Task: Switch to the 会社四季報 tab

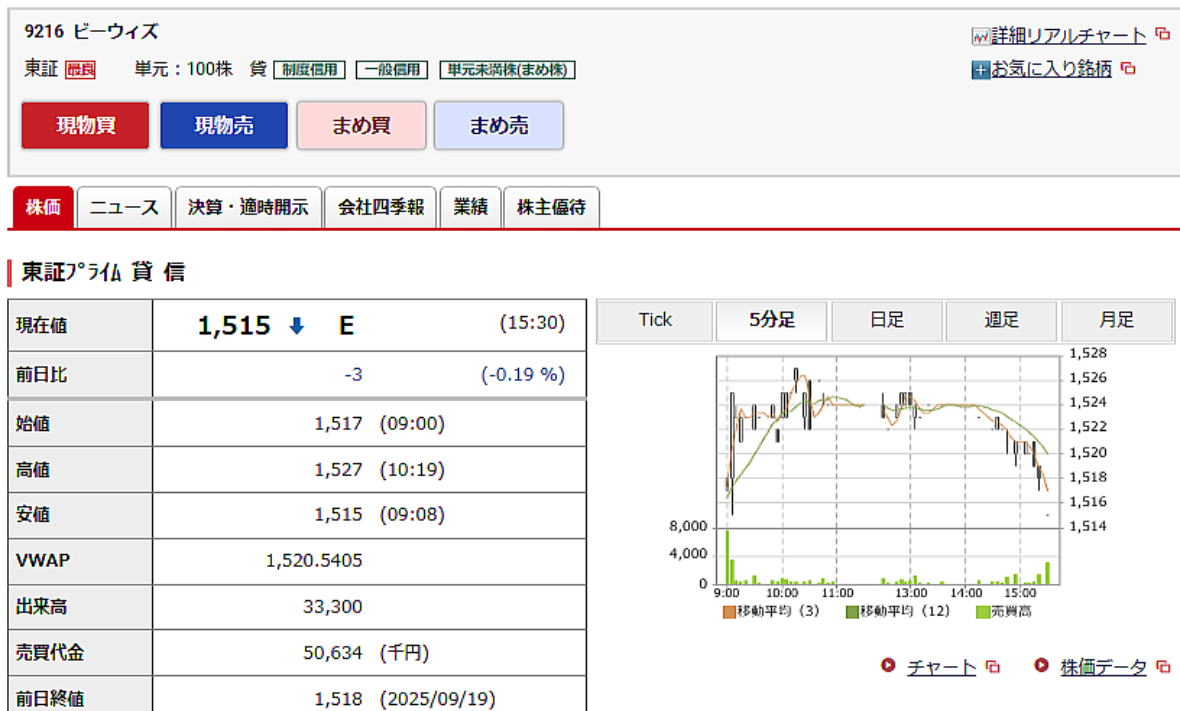Action: (x=380, y=208)
